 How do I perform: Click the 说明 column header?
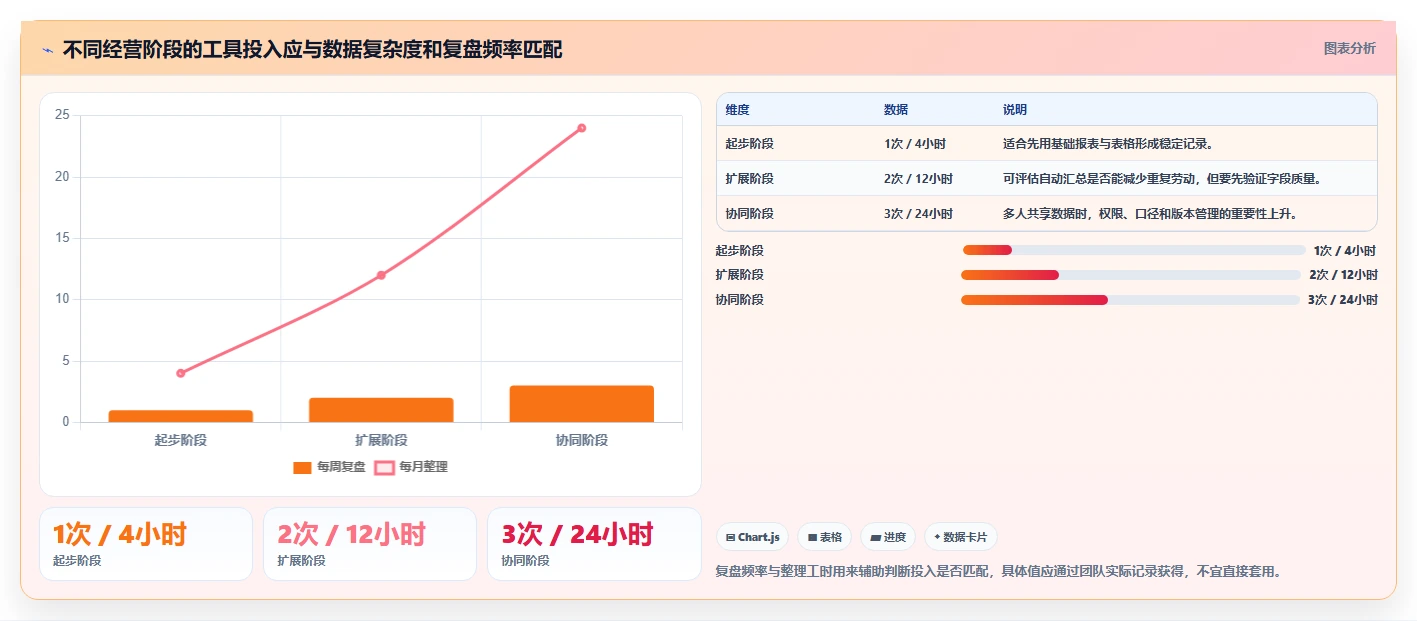tap(1015, 110)
